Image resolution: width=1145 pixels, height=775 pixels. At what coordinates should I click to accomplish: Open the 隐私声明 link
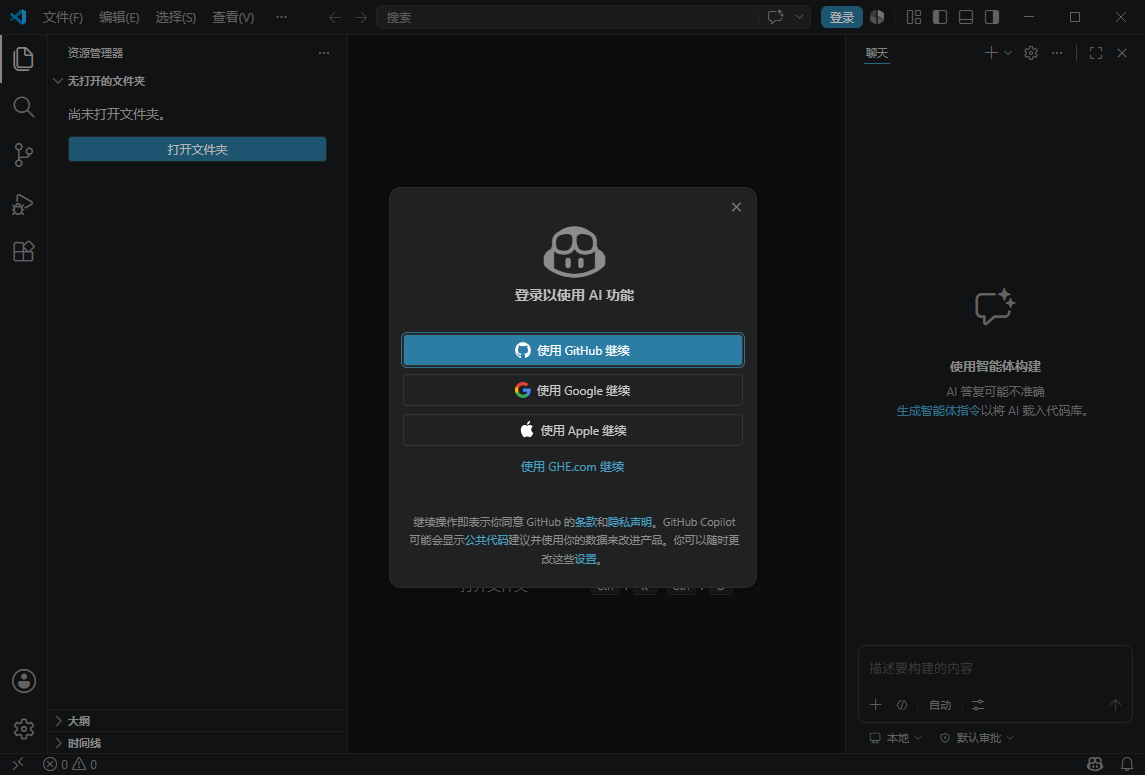[x=629, y=522]
